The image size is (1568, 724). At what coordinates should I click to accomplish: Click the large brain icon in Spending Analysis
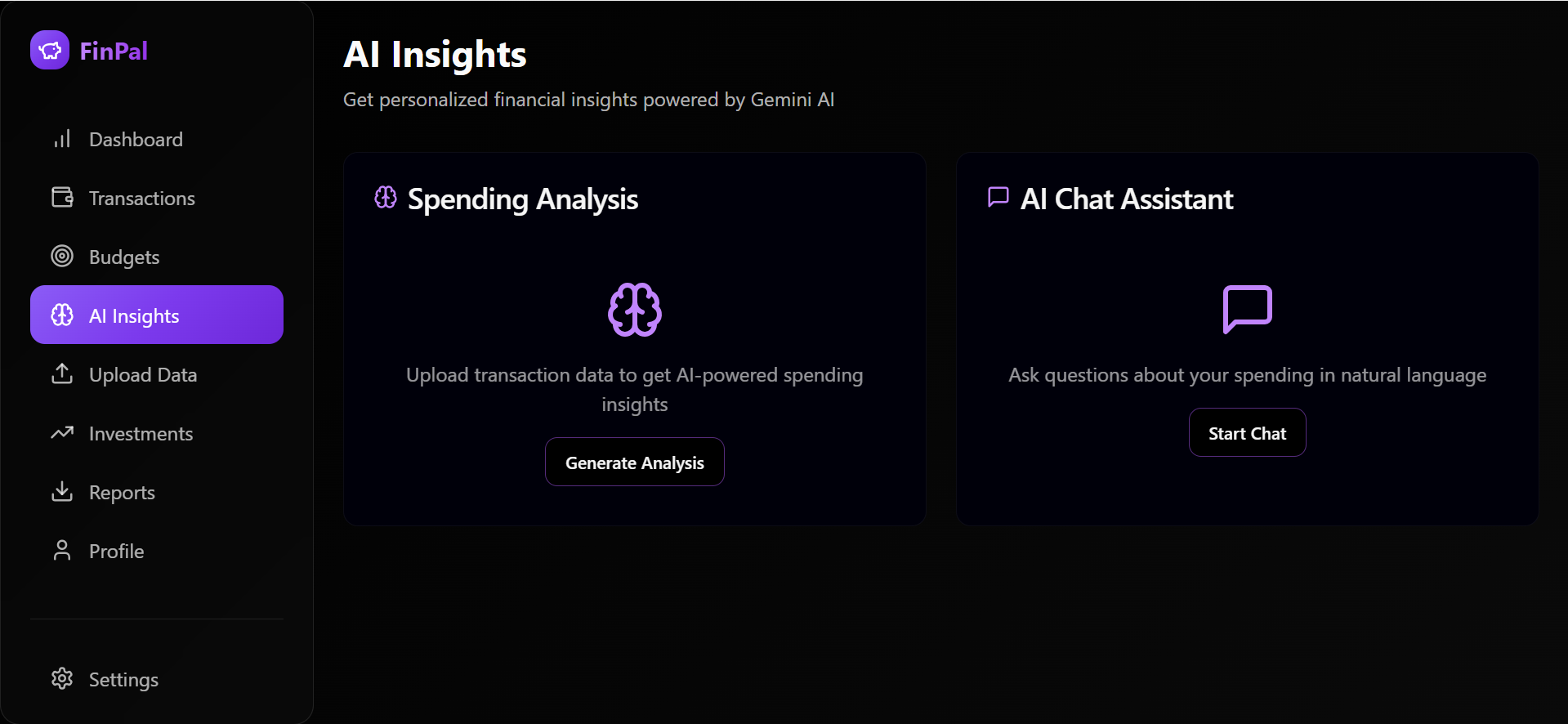point(635,310)
